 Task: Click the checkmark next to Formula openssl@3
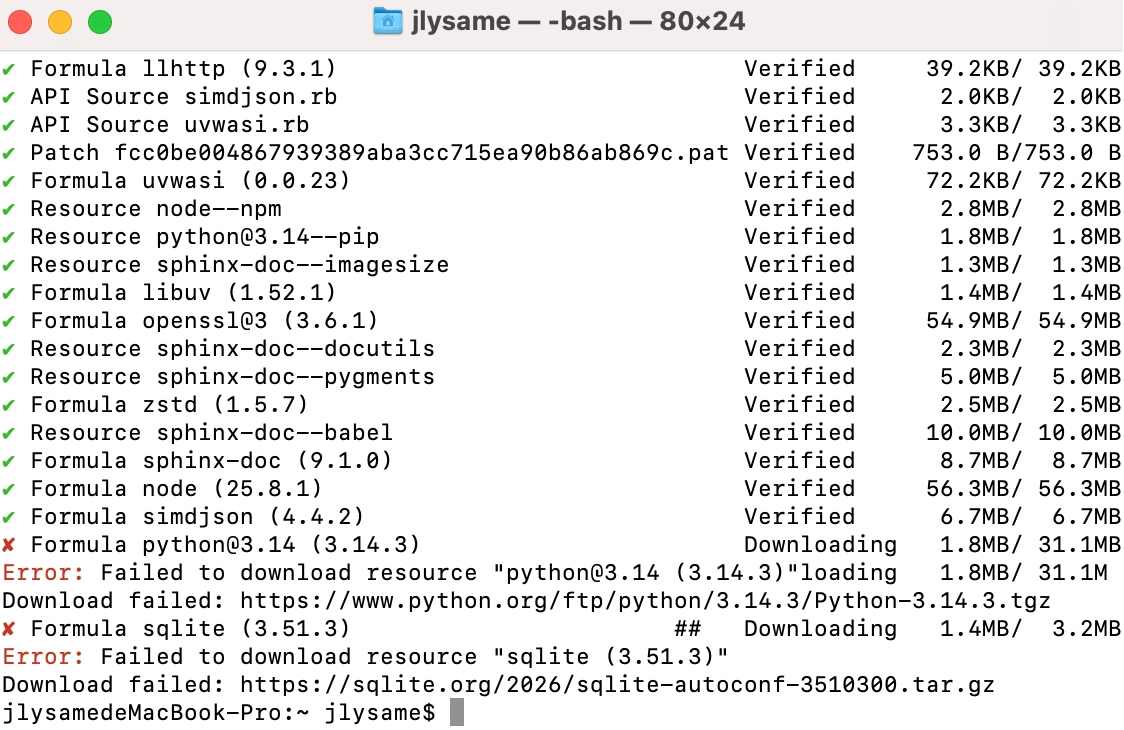point(9,321)
